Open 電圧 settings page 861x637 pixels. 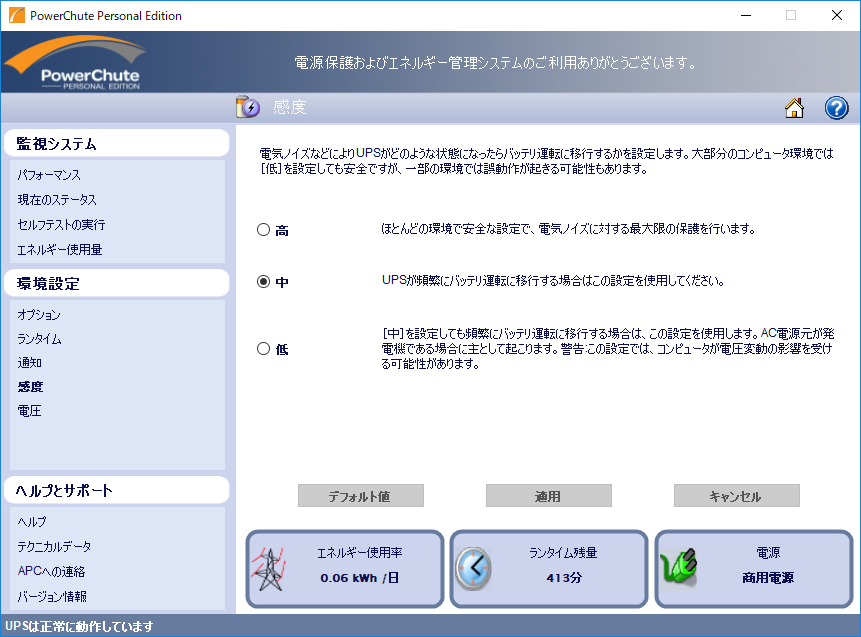pos(29,411)
